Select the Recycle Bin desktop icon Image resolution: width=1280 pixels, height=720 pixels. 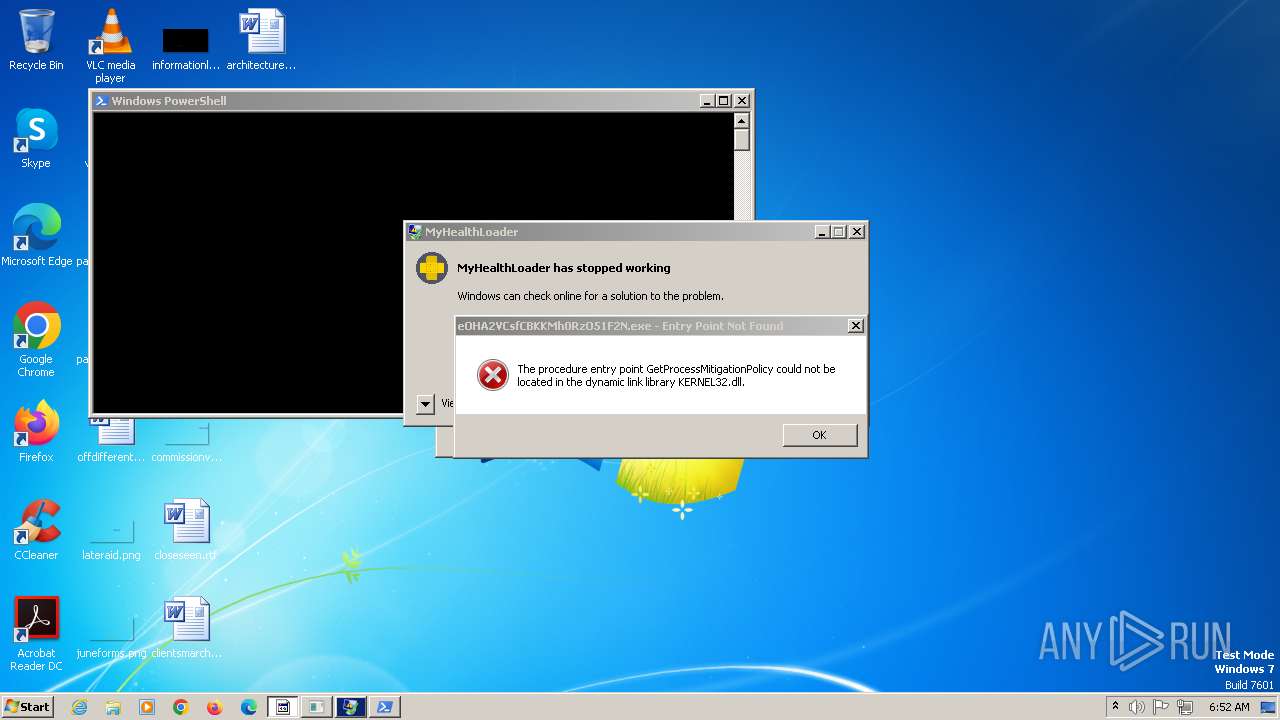pos(36,40)
